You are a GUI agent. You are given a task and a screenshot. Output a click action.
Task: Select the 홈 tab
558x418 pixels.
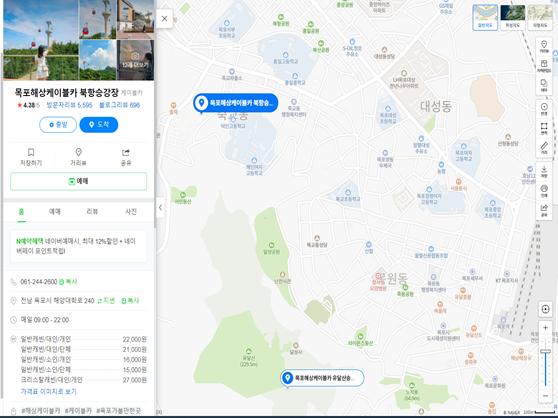[x=21, y=212]
